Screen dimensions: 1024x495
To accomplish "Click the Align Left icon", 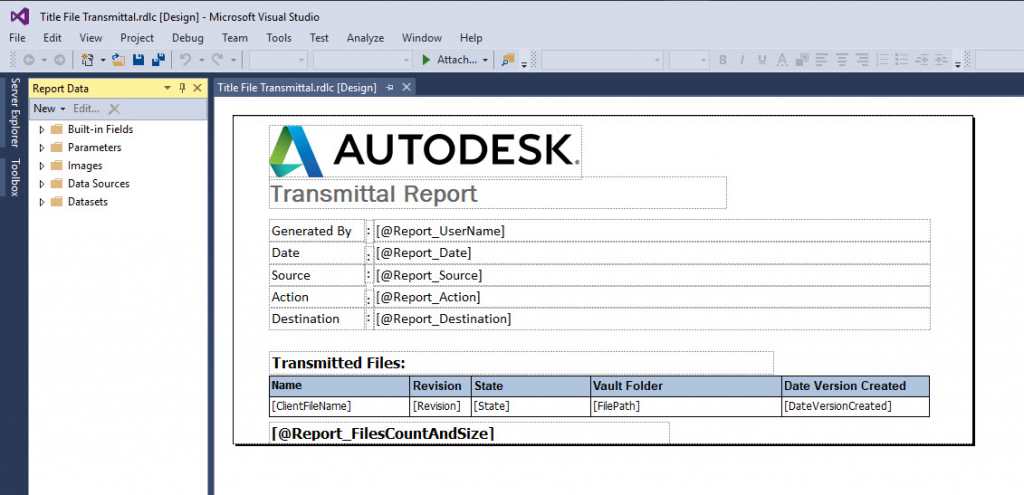I will coord(821,60).
